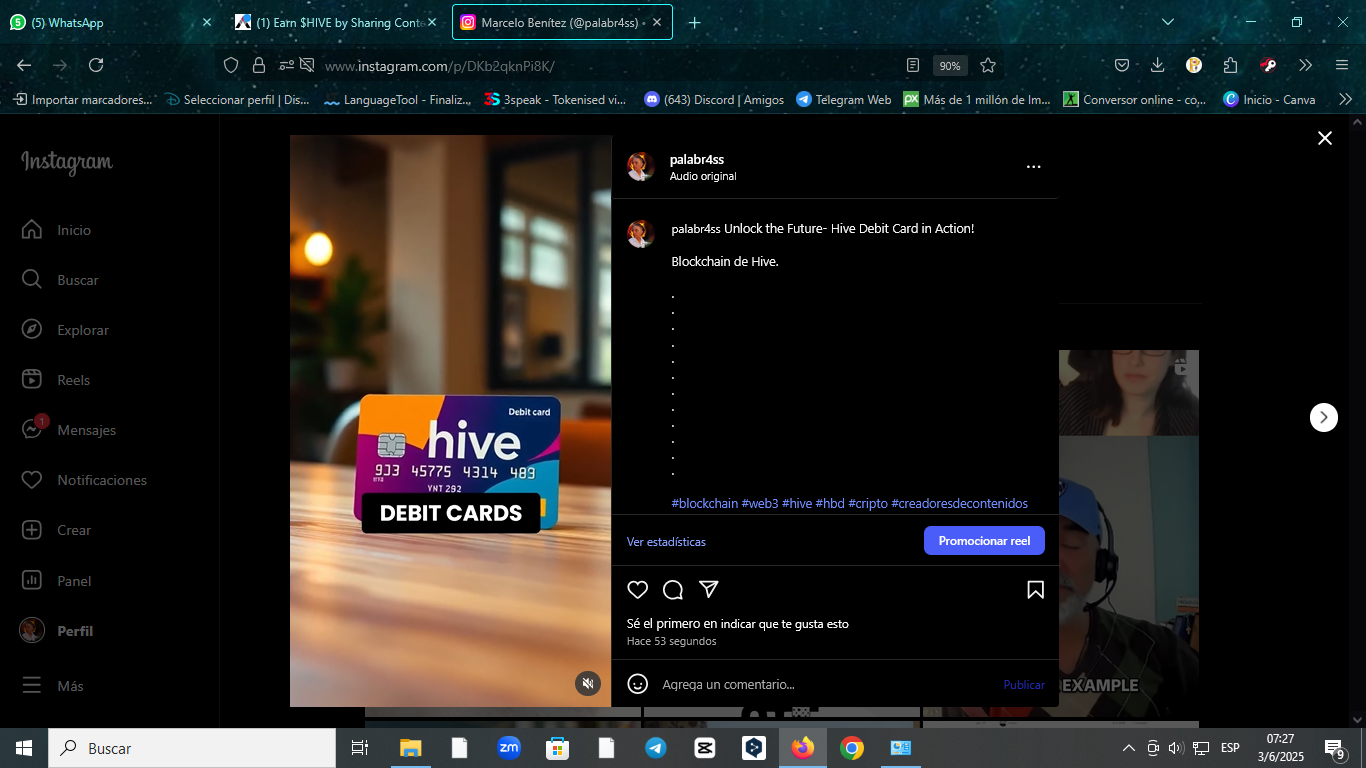Mute or unmute the reel audio

coord(588,683)
